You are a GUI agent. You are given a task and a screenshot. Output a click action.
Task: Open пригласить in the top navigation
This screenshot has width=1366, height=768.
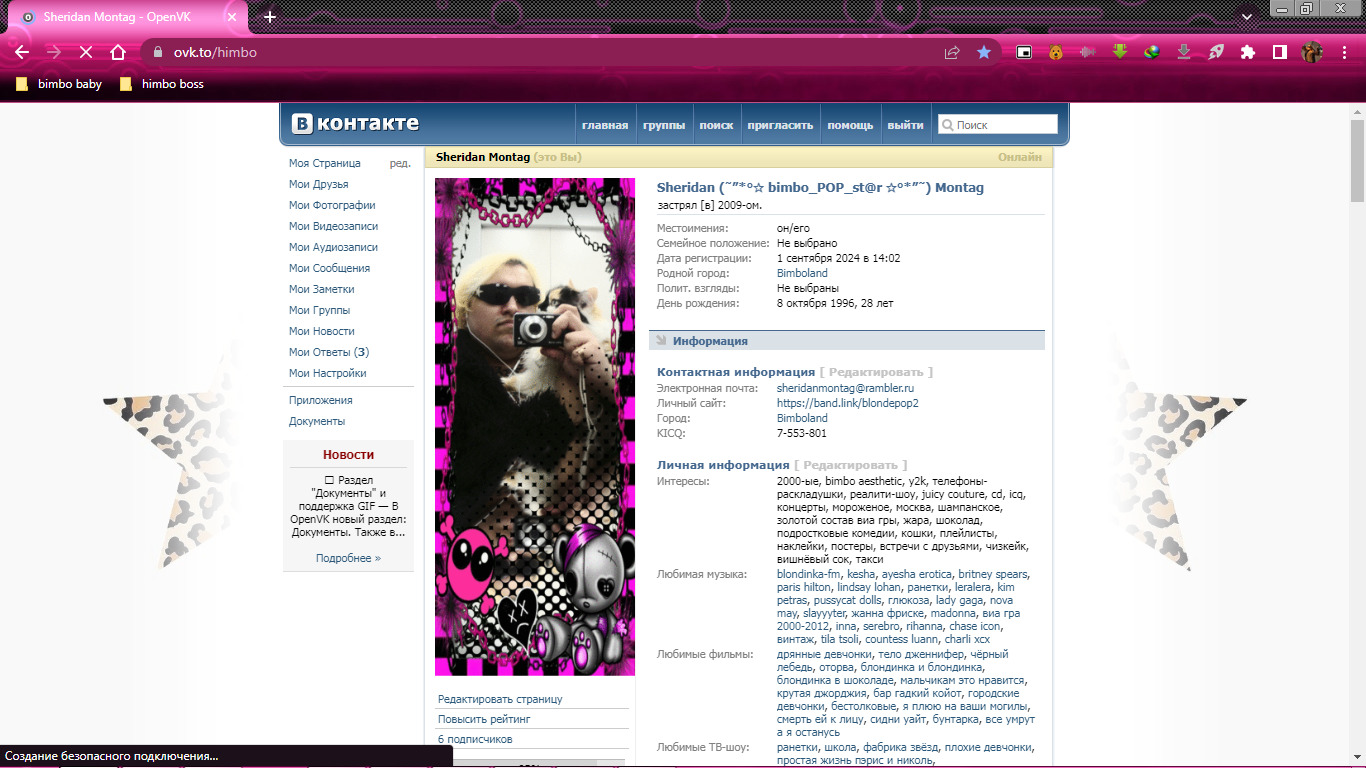780,125
